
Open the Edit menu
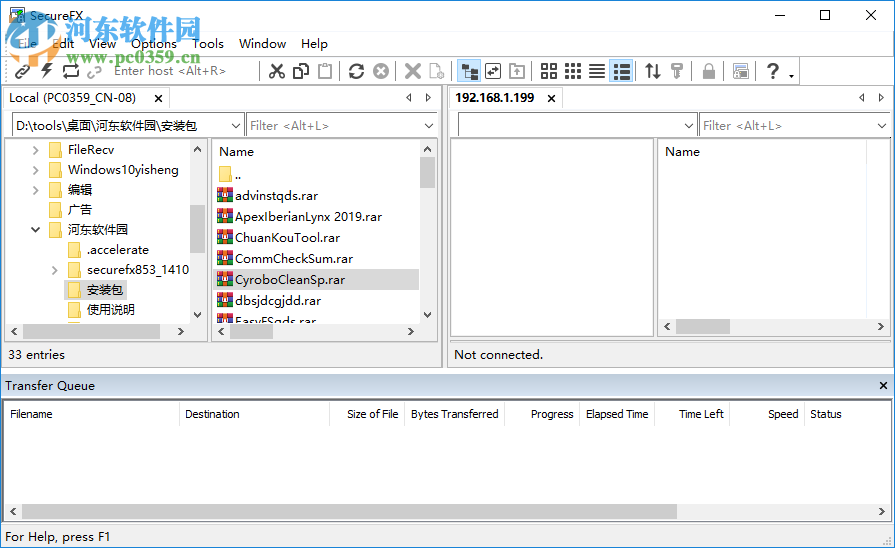click(x=63, y=43)
